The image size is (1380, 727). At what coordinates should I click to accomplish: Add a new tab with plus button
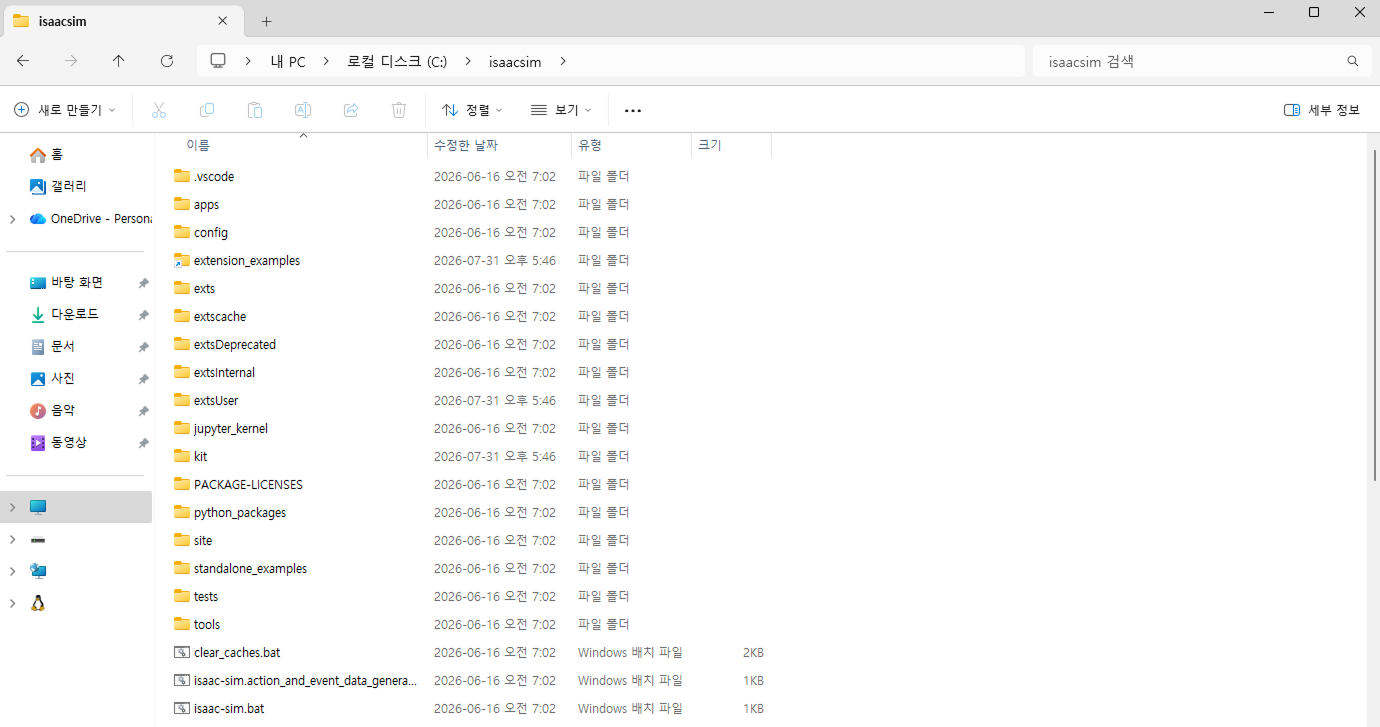[x=266, y=21]
